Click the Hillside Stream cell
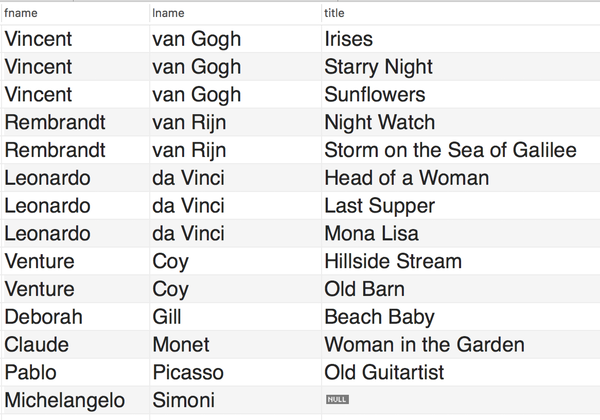 (x=393, y=262)
